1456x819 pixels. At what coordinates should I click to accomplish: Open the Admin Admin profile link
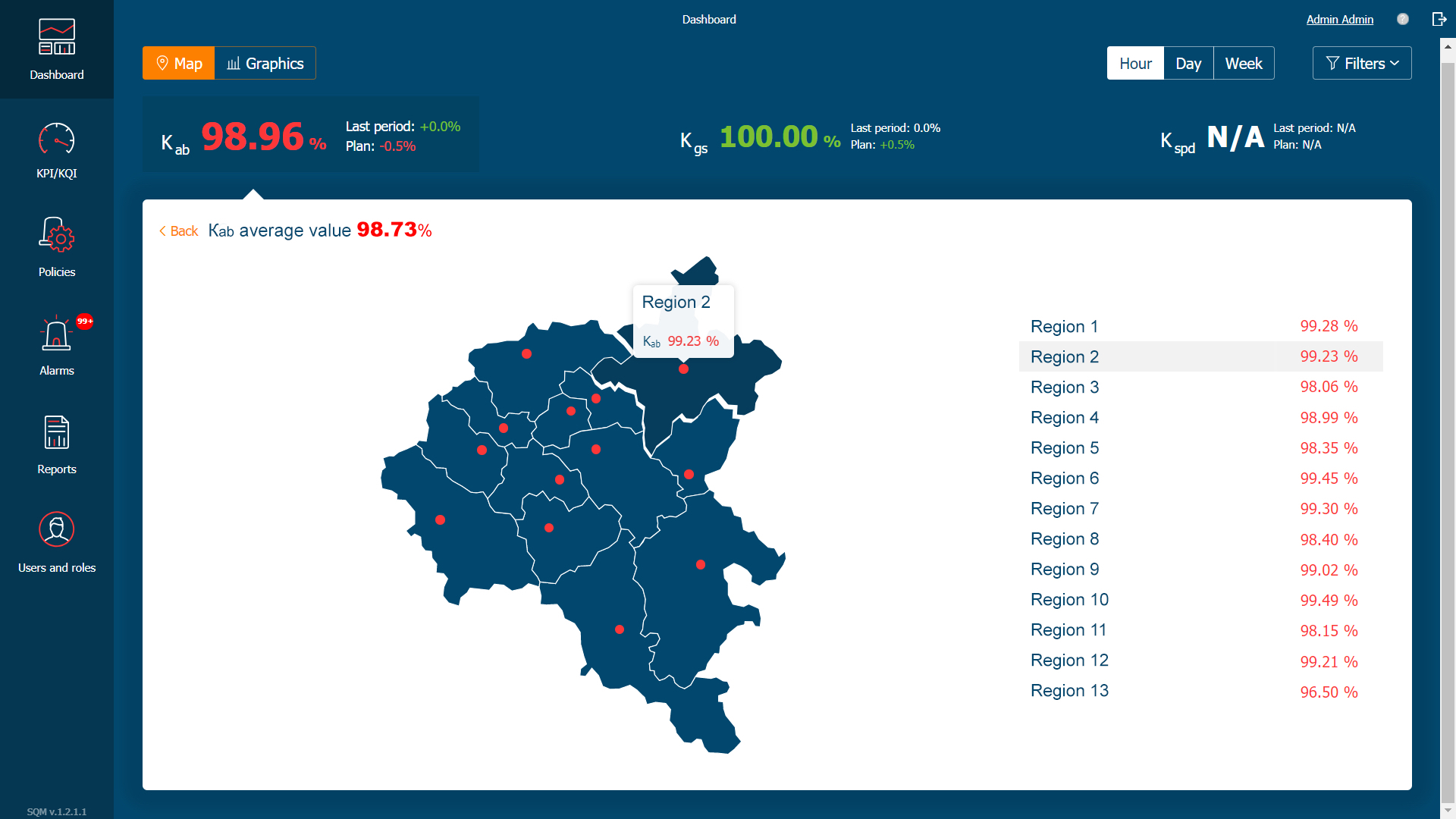click(x=1339, y=20)
